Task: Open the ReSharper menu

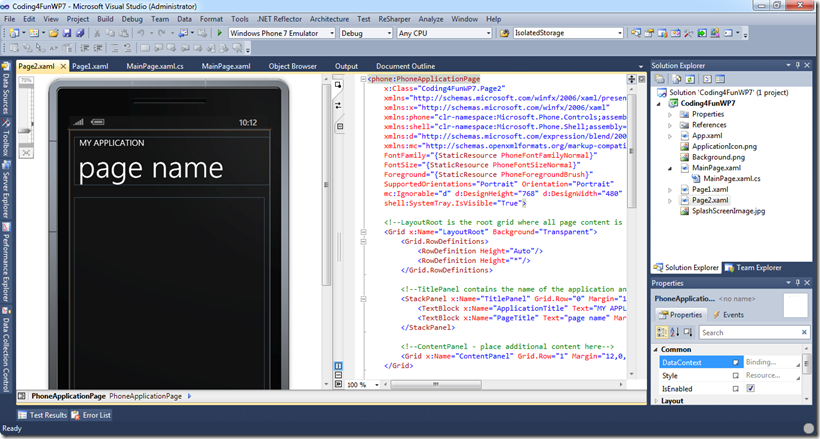Action: coord(394,19)
